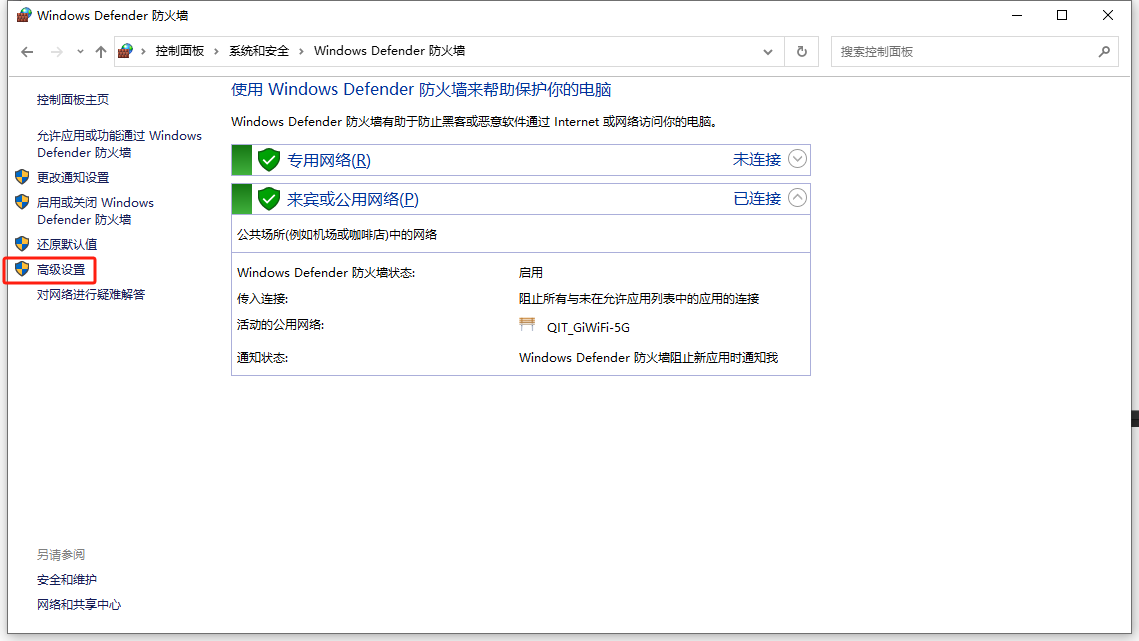This screenshot has height=641, width=1139.
Task: Click 来宾或公用网络(P) heading
Action: pos(352,199)
